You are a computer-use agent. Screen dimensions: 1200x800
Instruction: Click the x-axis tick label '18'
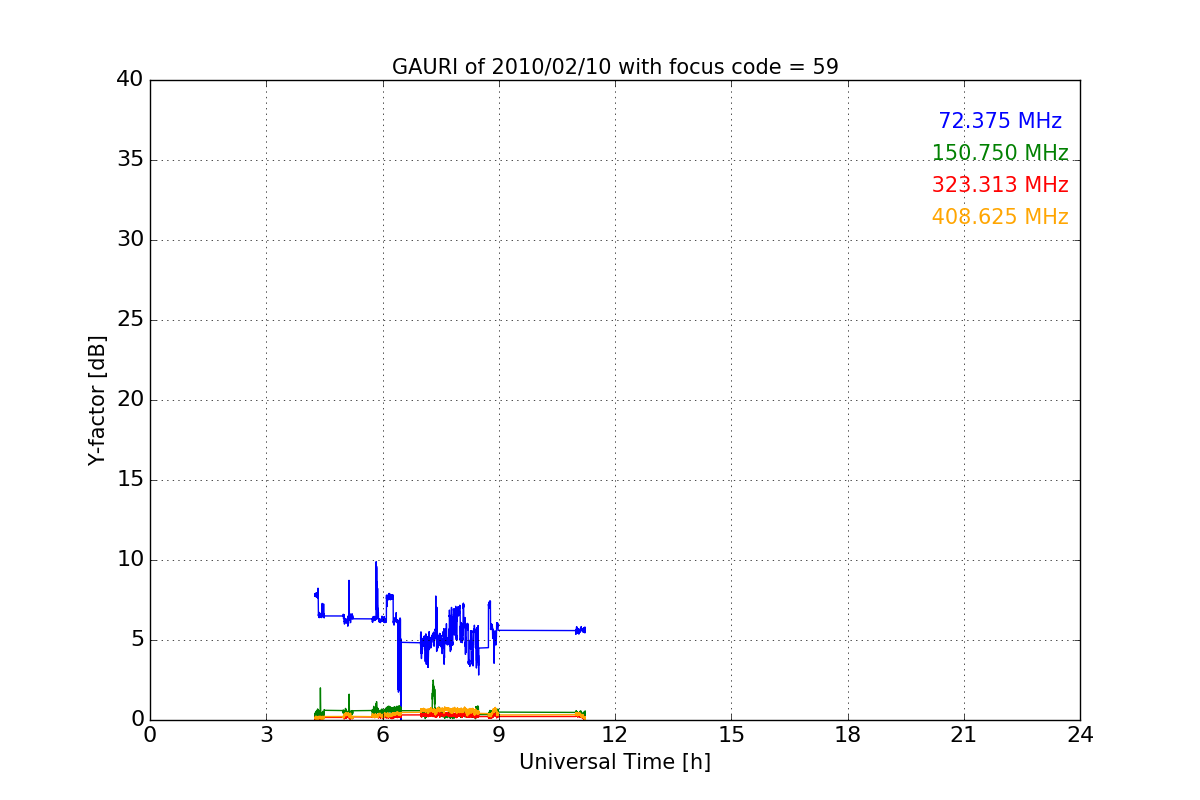click(x=848, y=735)
